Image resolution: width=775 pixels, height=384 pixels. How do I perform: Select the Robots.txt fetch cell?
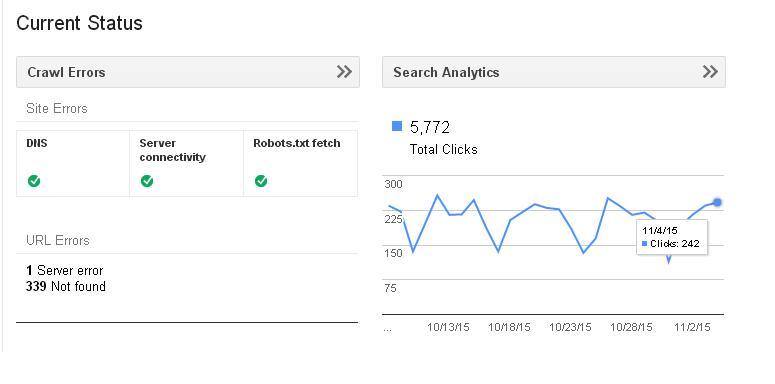click(300, 164)
